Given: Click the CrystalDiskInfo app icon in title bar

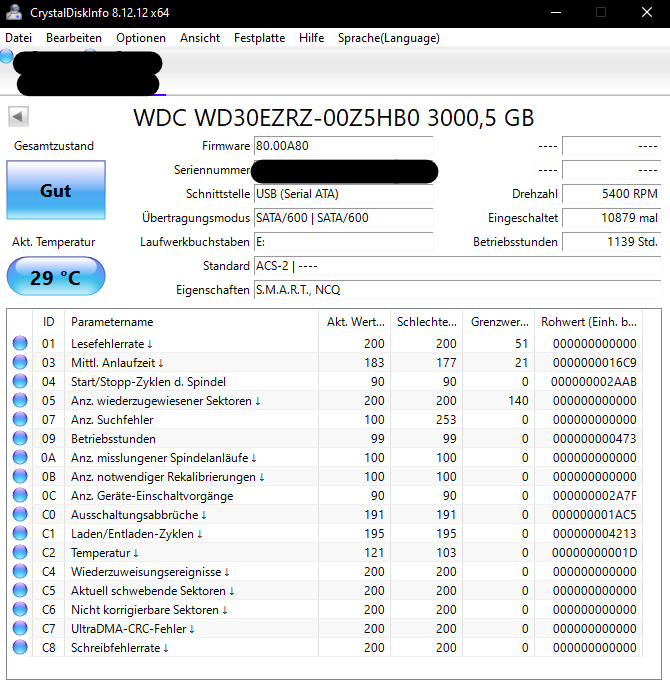Looking at the screenshot, I should click(14, 12).
